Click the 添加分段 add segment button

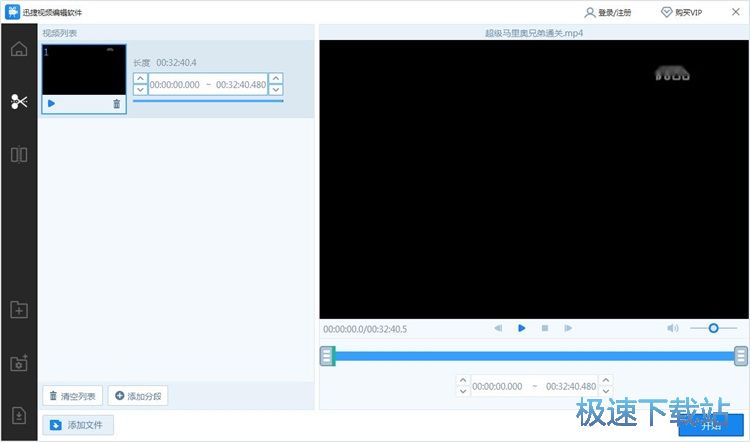138,396
